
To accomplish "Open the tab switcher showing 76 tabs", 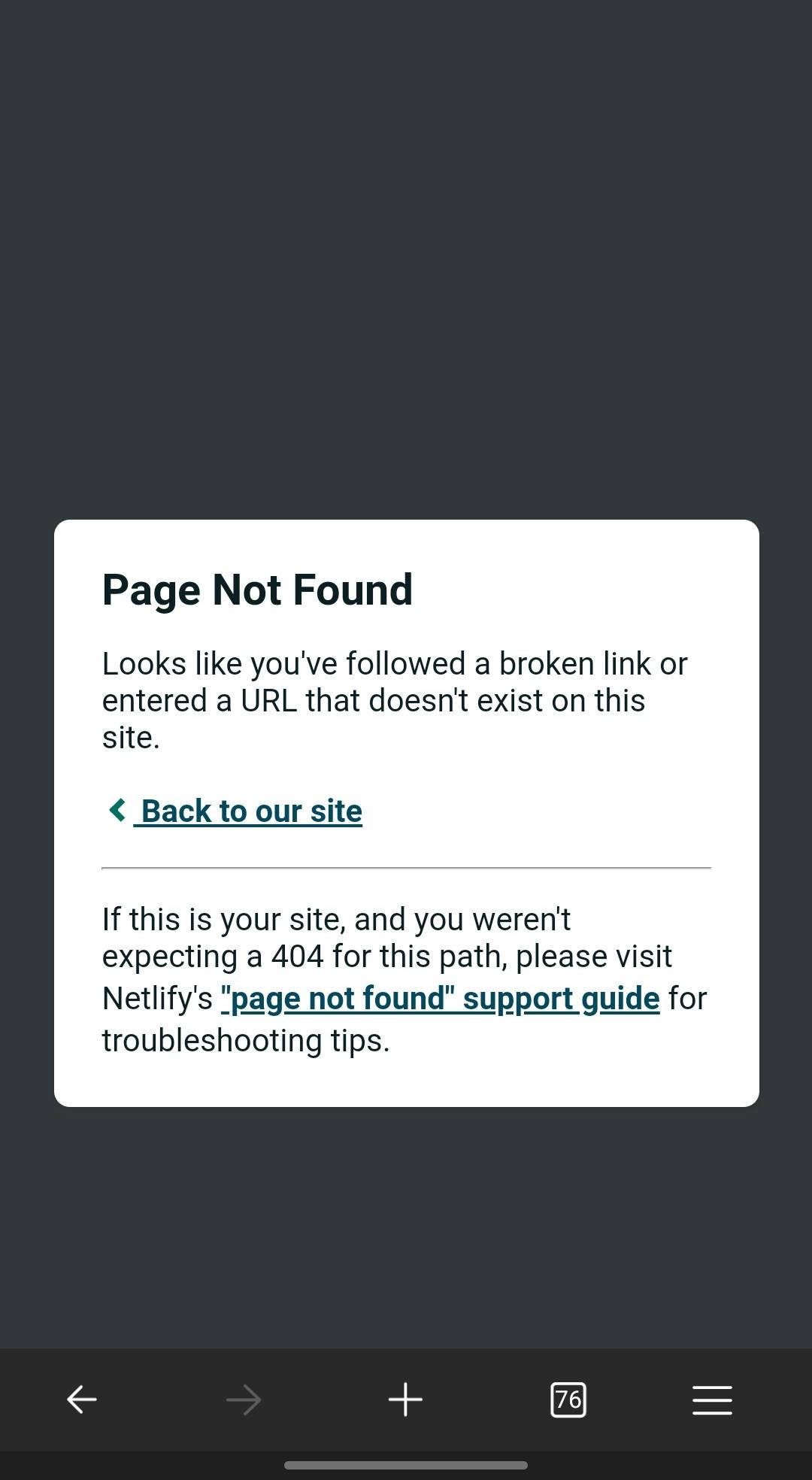I will click(x=568, y=1400).
